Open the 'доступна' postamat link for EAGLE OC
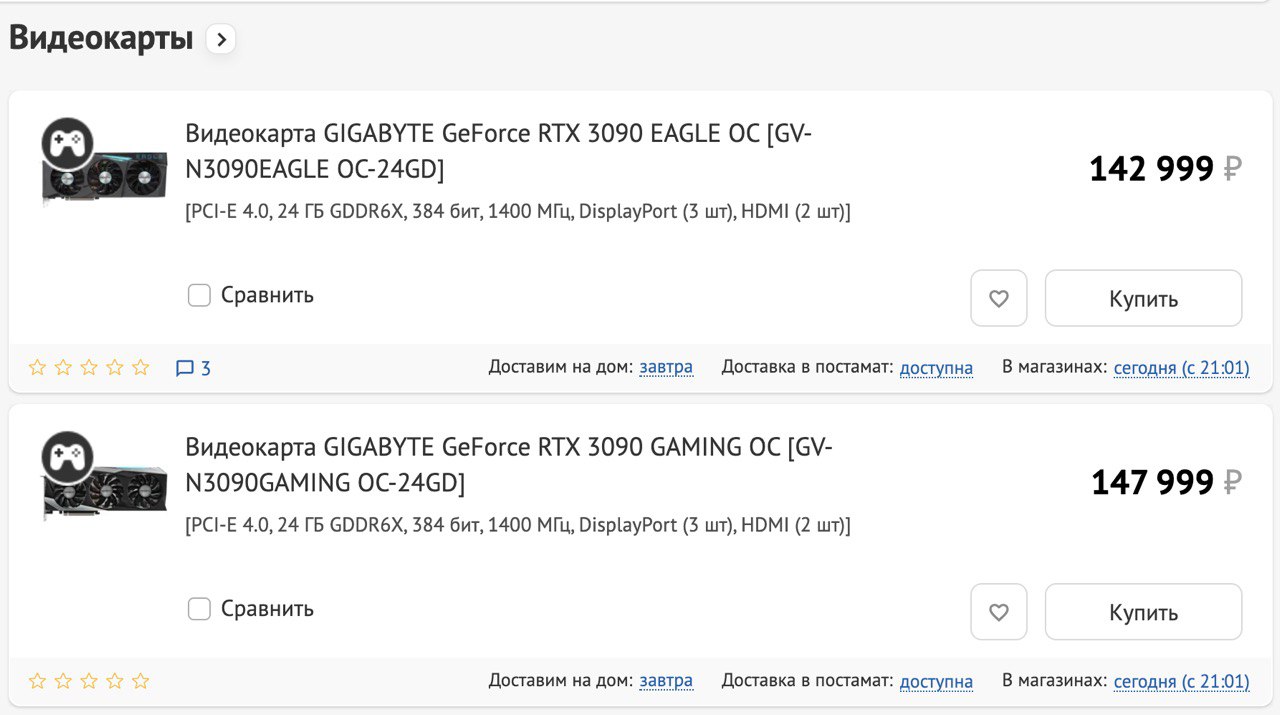The image size is (1280, 715). pyautogui.click(x=936, y=368)
